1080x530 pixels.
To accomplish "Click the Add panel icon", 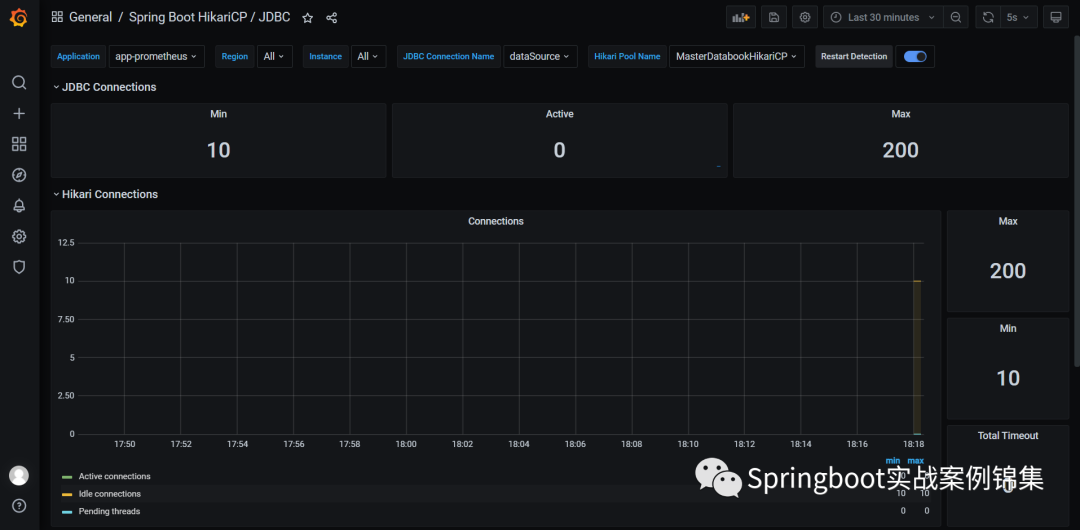I will tap(741, 17).
